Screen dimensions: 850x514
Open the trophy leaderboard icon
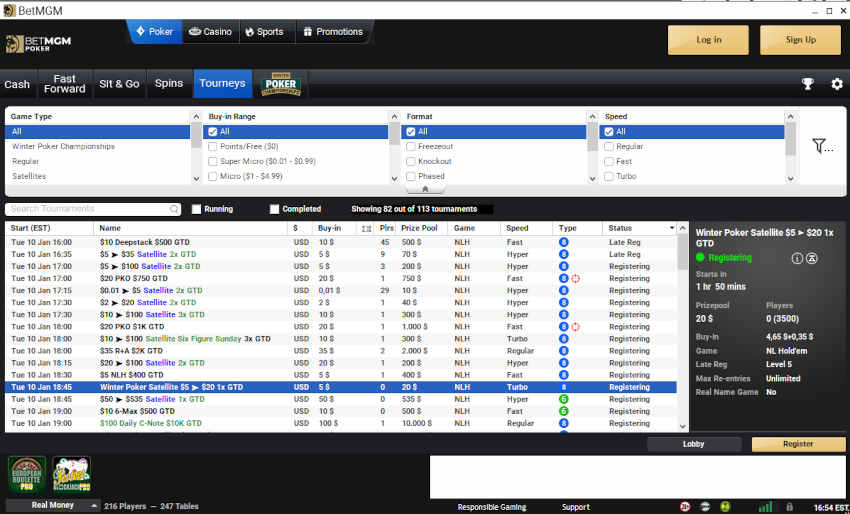click(808, 84)
